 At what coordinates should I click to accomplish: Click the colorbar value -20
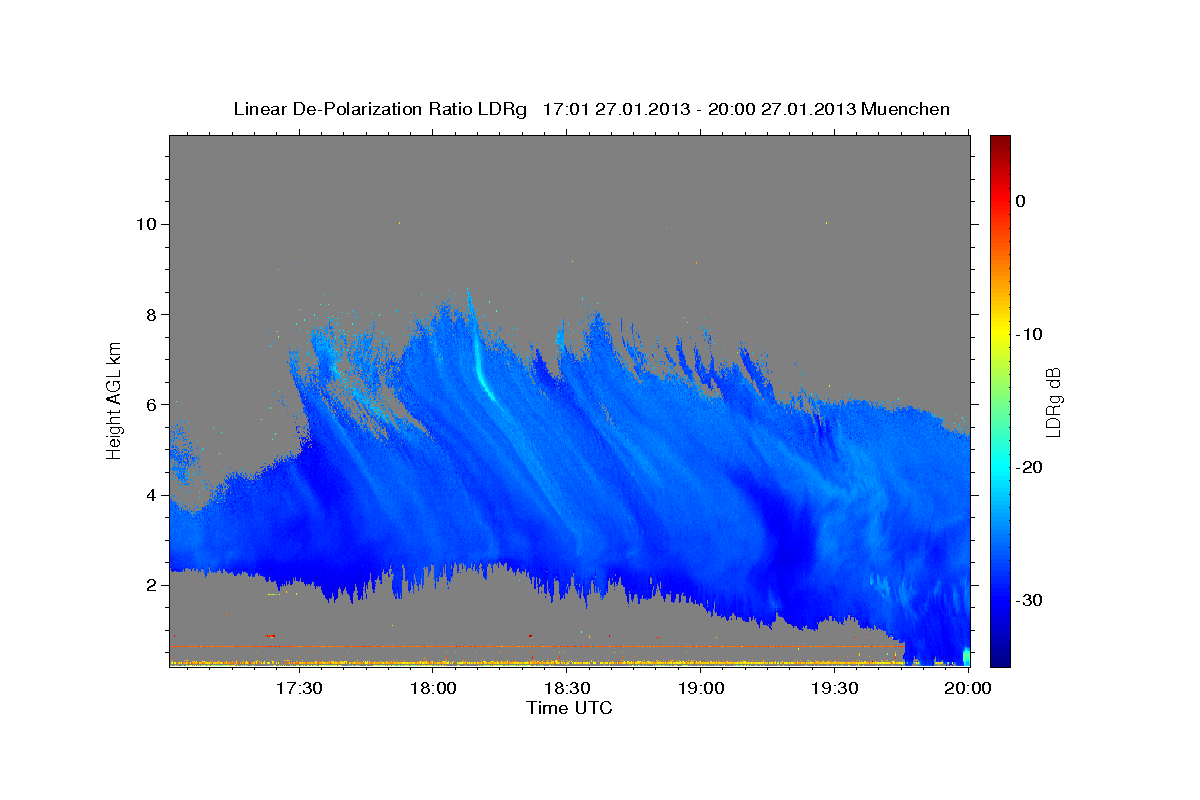pyautogui.click(x=1029, y=467)
